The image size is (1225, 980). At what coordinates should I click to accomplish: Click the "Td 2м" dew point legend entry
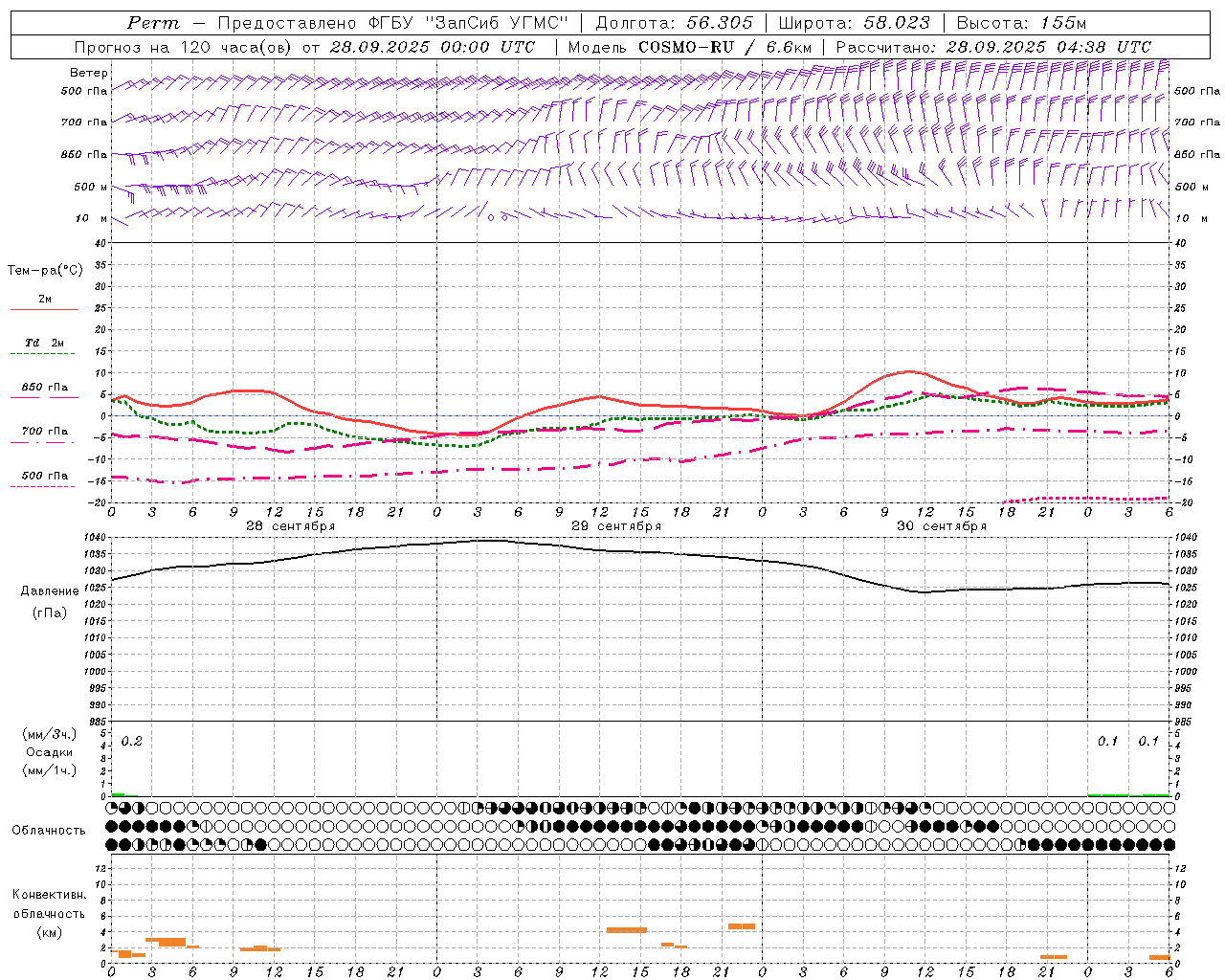coord(45,343)
